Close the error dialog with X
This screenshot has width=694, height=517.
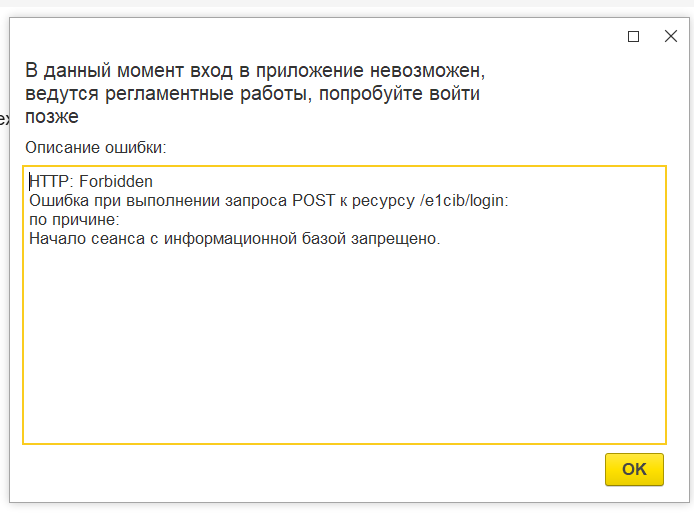[x=670, y=36]
